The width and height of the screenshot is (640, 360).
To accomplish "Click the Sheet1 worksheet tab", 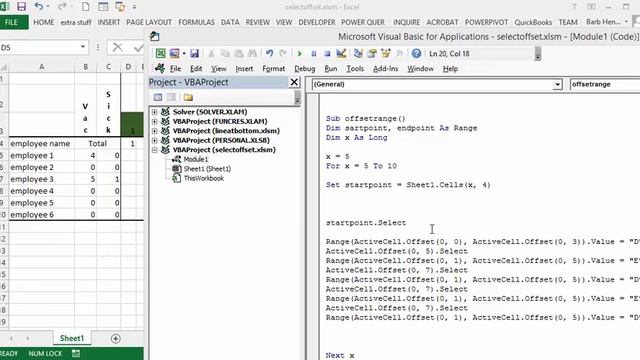I will click(x=72, y=338).
